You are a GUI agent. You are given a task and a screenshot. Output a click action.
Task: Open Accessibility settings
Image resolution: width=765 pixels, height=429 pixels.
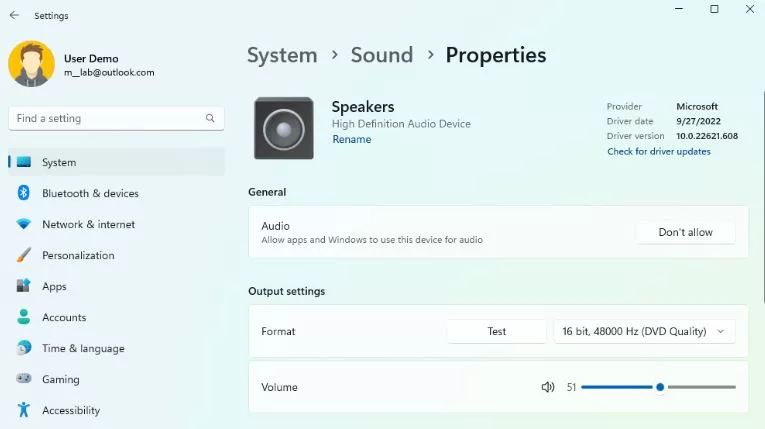[x=116, y=410]
